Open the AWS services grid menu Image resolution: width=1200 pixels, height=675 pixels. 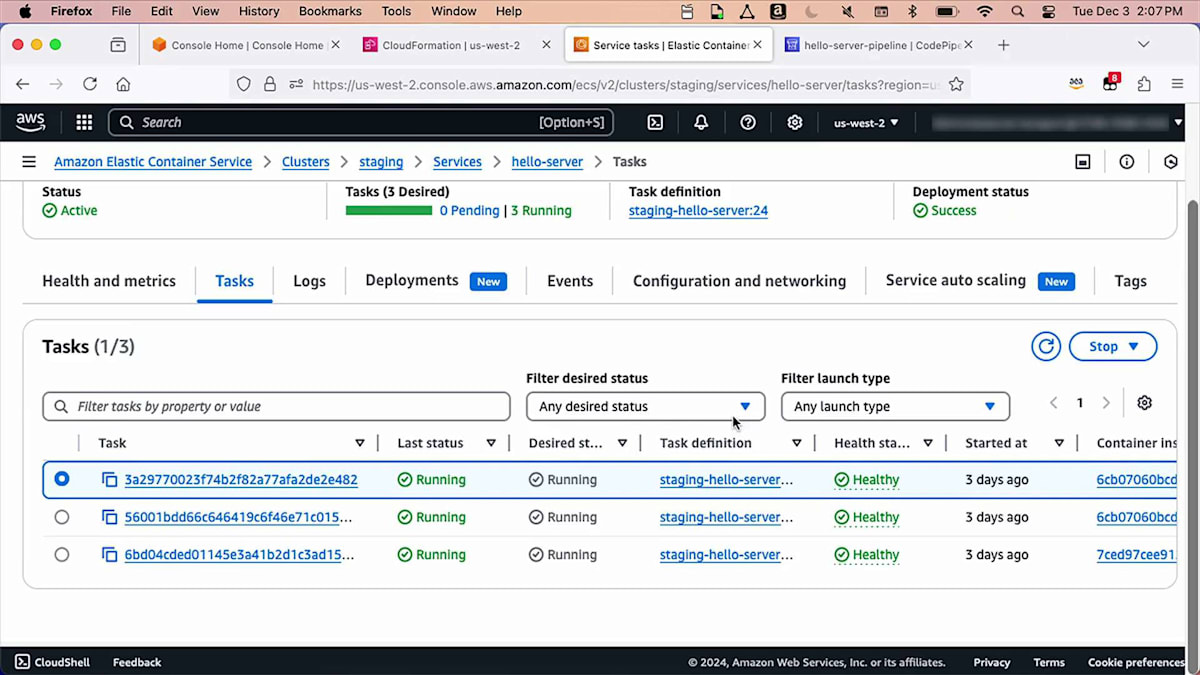84,122
